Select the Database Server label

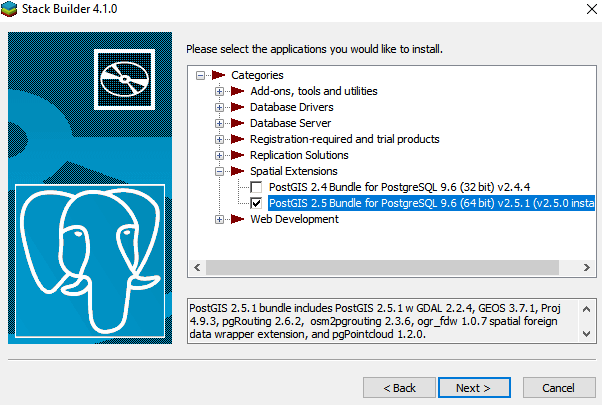[x=291, y=123]
